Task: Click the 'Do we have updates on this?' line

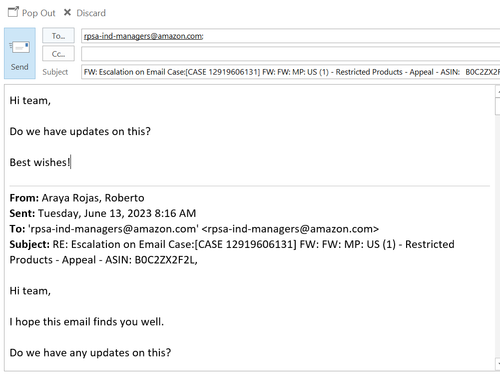Action: click(x=80, y=131)
